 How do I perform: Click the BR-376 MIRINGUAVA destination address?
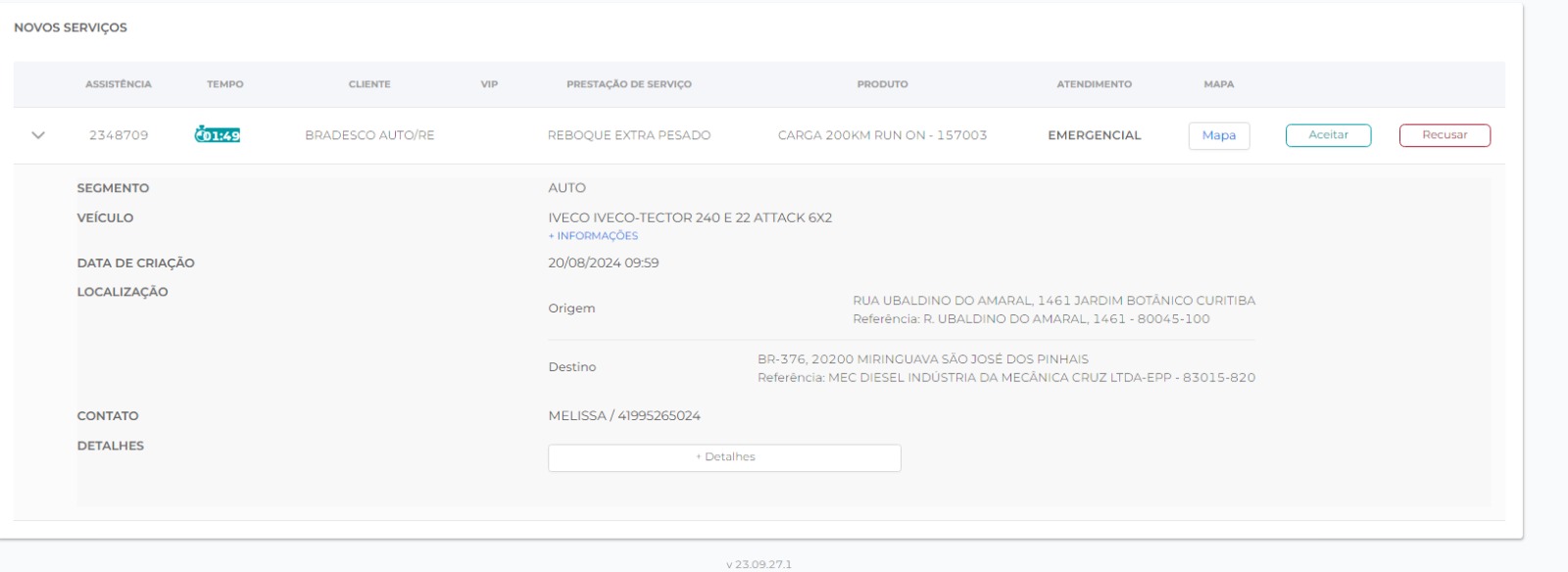click(x=923, y=359)
